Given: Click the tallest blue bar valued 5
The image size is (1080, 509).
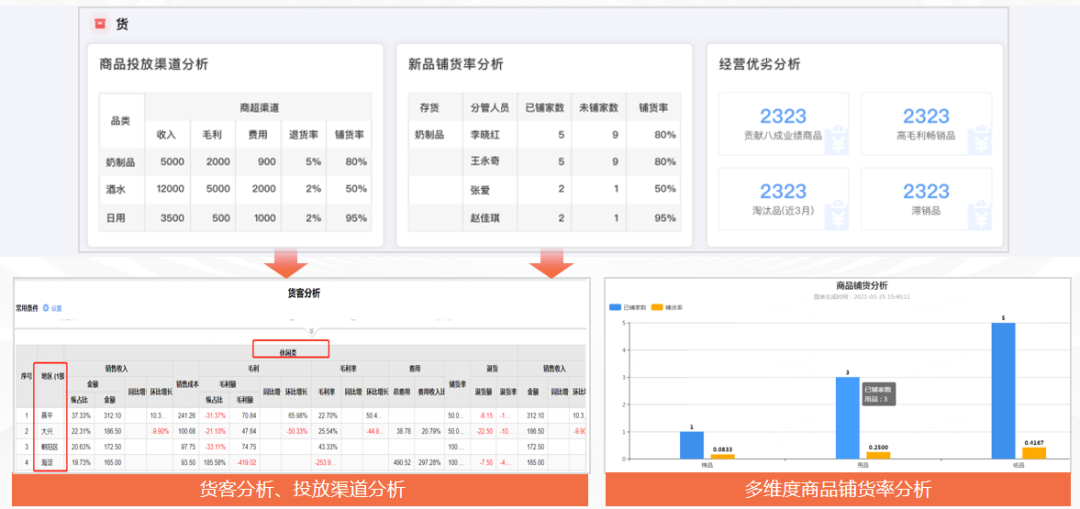Looking at the screenshot, I should coord(1003,390).
